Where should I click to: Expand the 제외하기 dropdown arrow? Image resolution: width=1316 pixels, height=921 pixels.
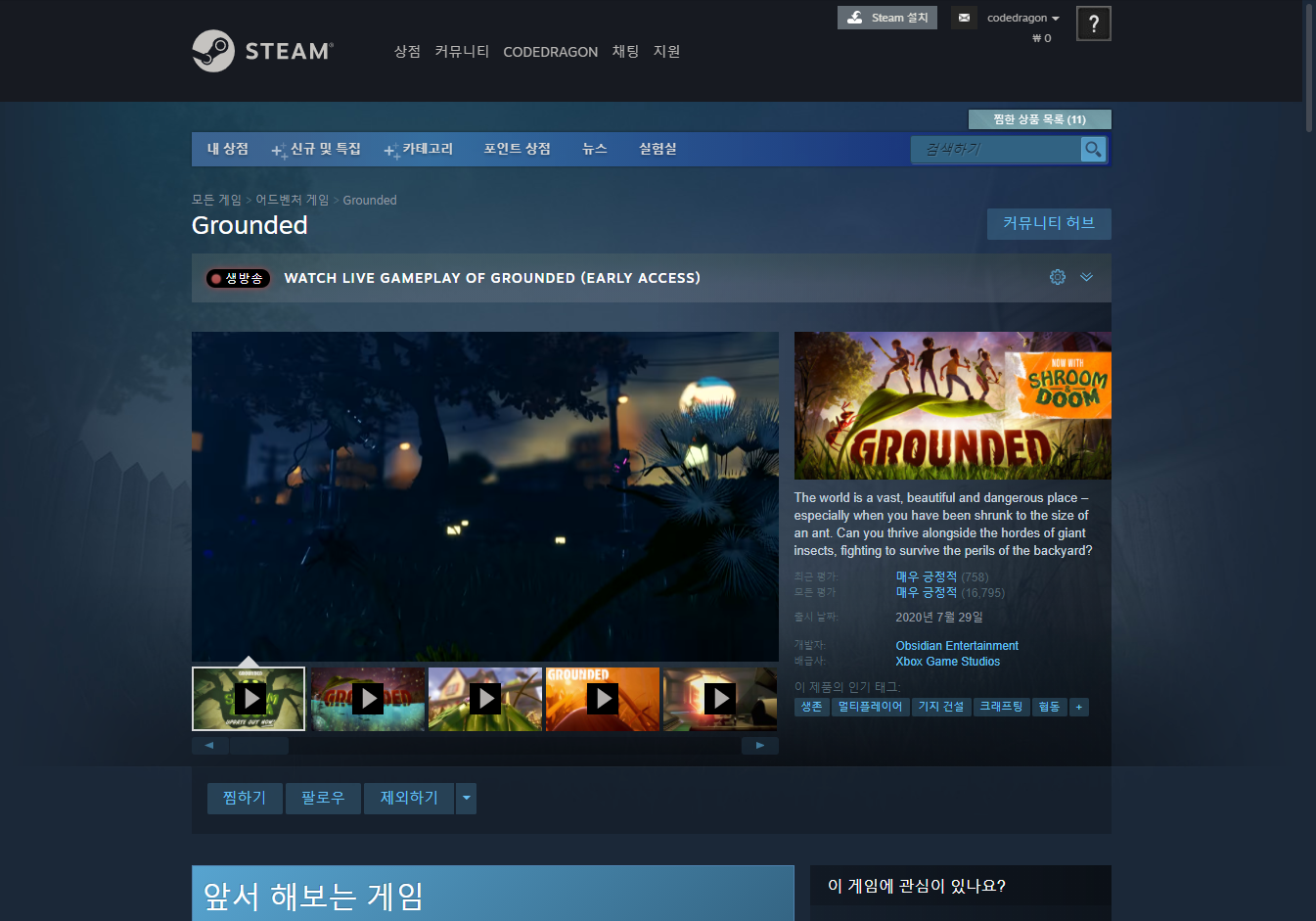[x=467, y=799]
